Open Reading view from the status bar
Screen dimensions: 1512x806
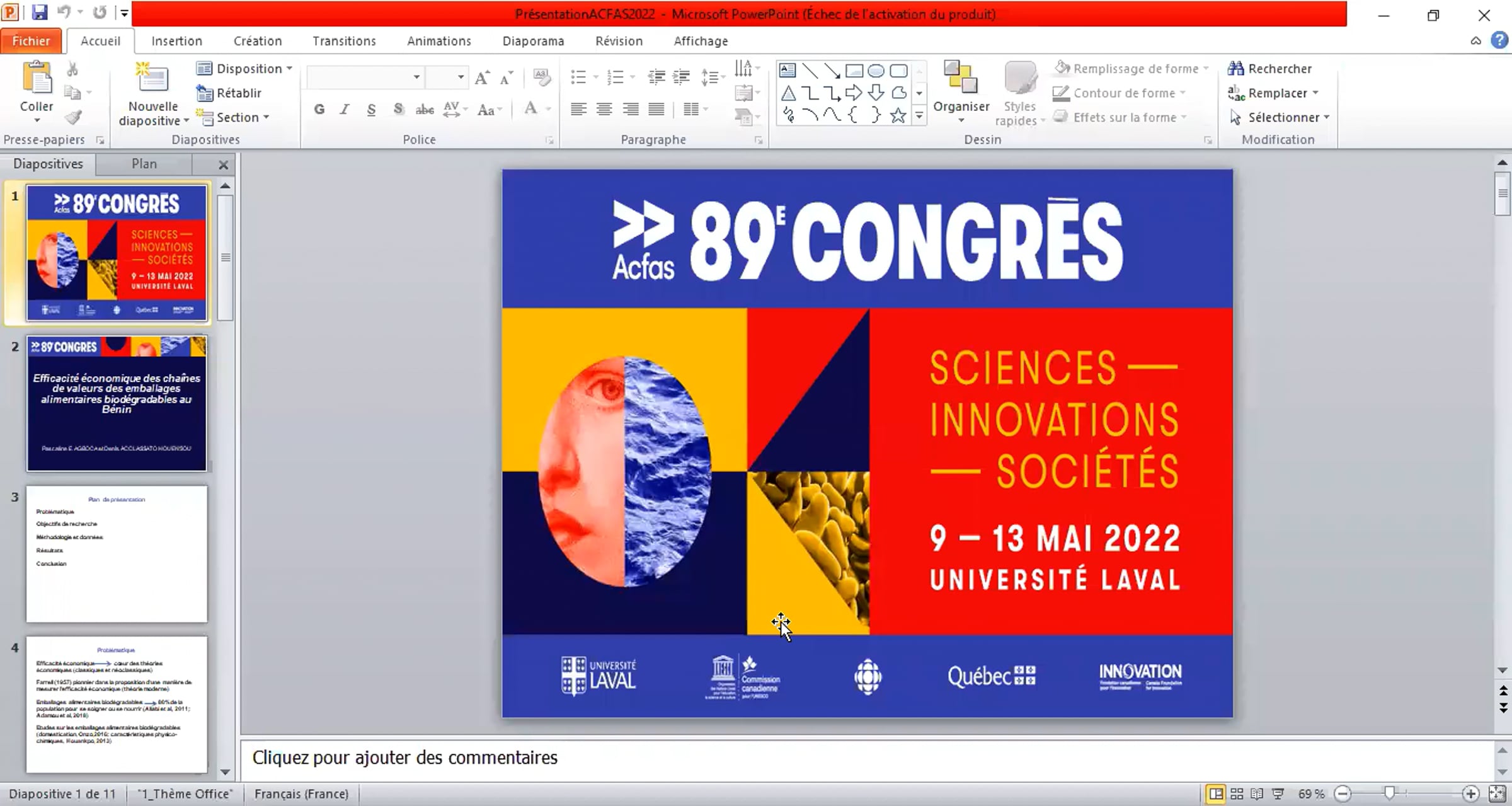click(x=1257, y=794)
